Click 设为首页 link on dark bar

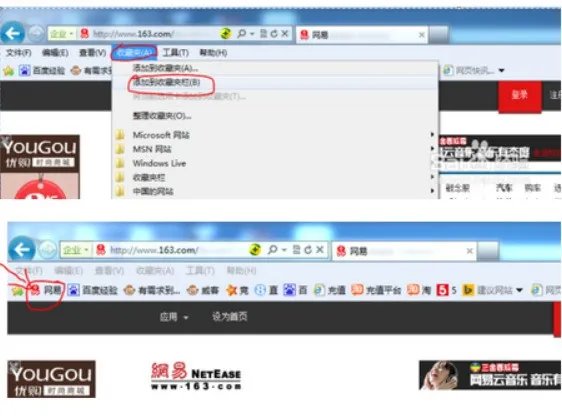tap(229, 316)
